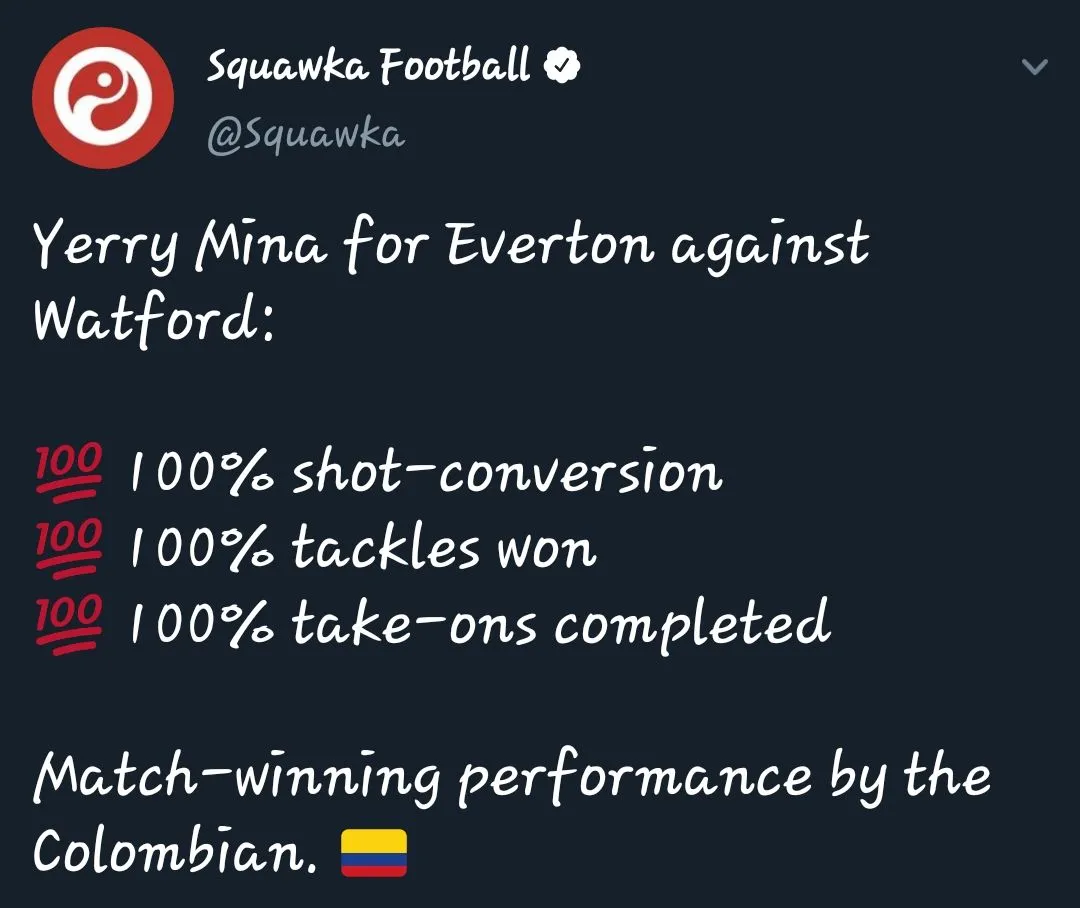Expand the tweet options chevron
This screenshot has height=908, width=1080.
(x=1034, y=66)
